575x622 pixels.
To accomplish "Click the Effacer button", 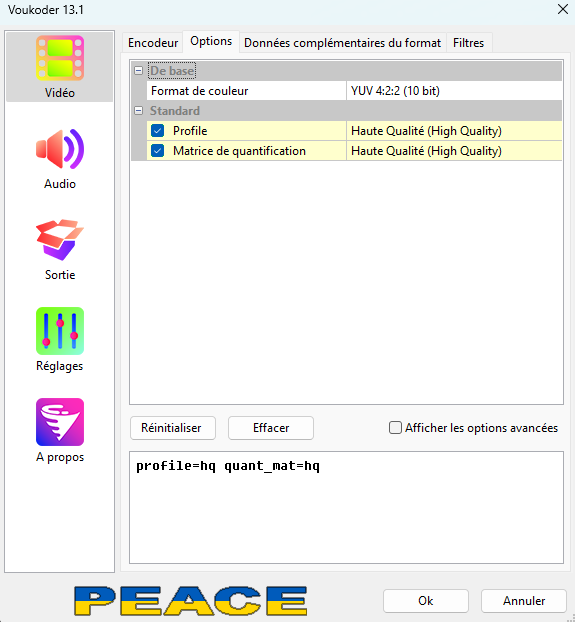I will [x=271, y=428].
